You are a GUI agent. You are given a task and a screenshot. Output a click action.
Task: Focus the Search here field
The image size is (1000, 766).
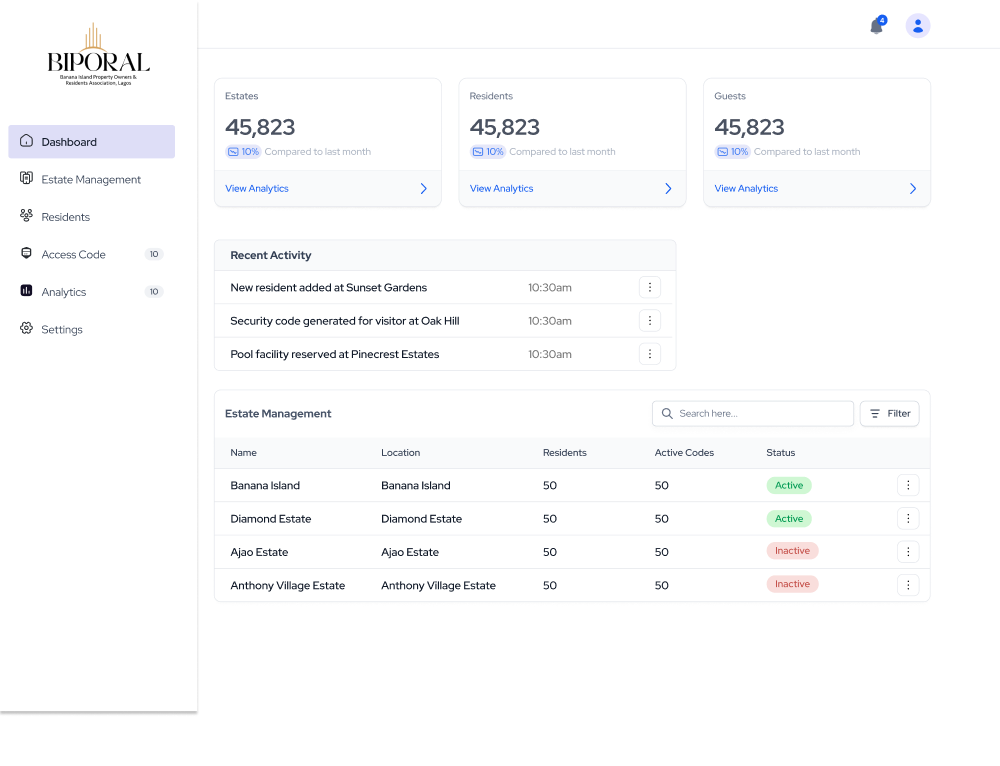click(753, 413)
